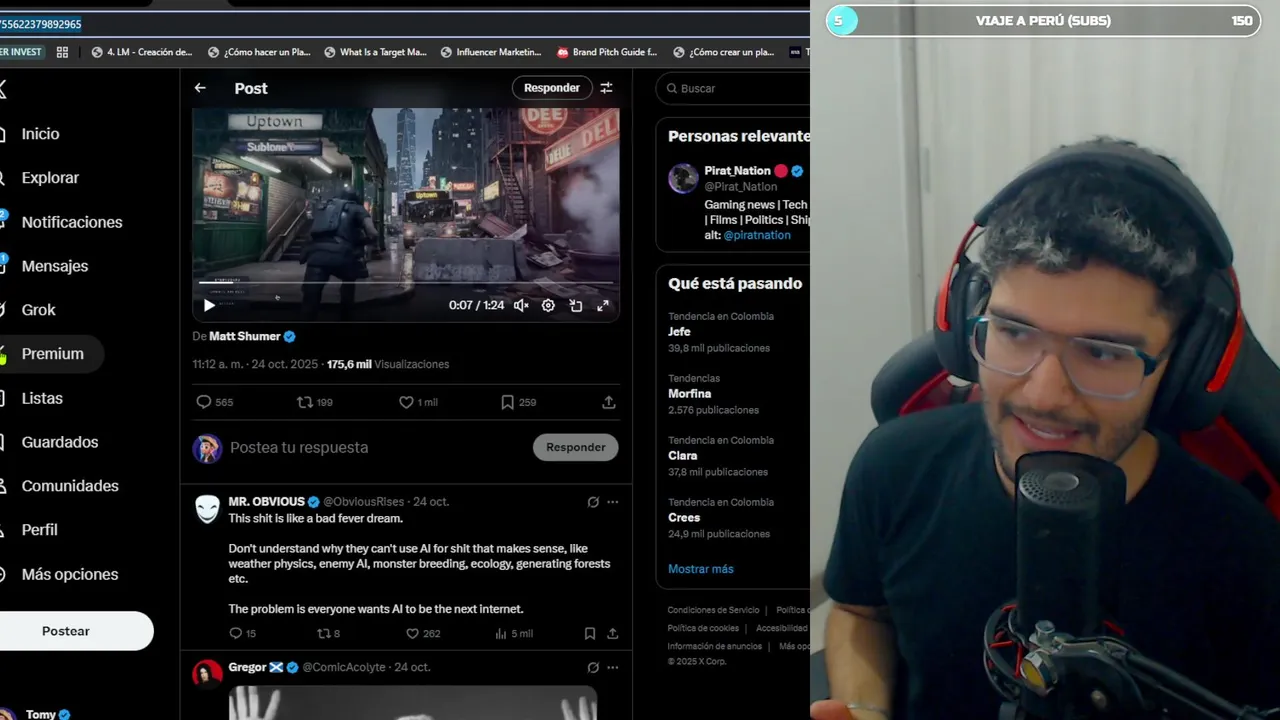Open Tomy account menu at bottom
The height and width of the screenshot is (720, 1280).
[x=40, y=714]
